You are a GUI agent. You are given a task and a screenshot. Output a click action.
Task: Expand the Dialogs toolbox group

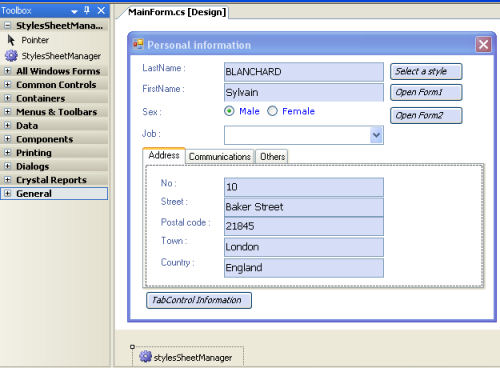(x=7, y=166)
